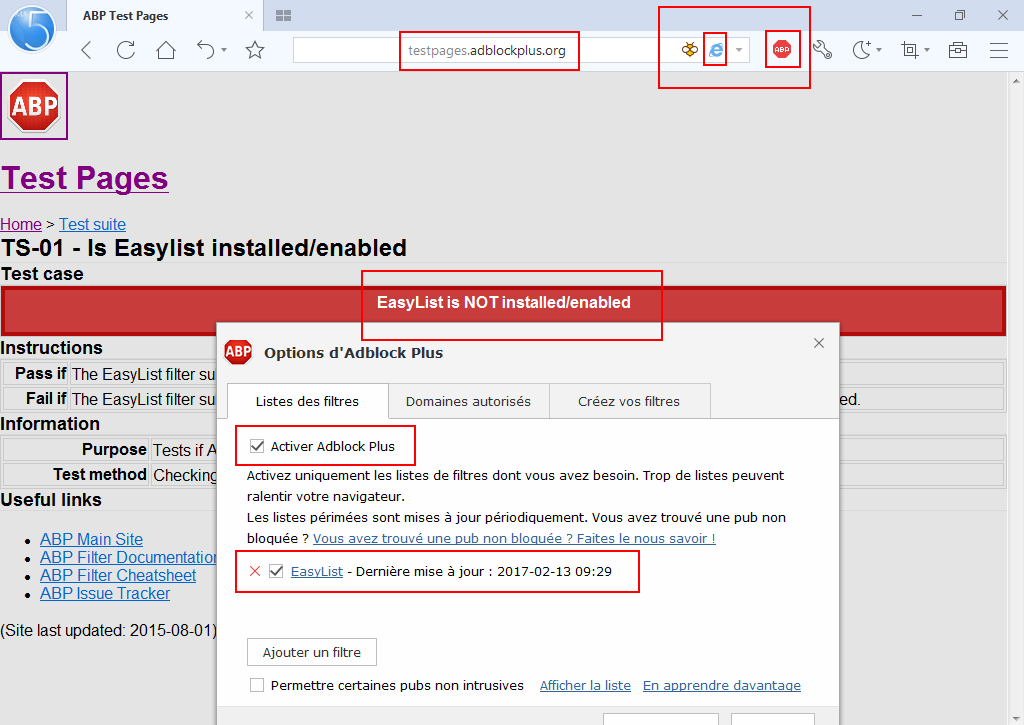Minimize the browser window

coord(917,15)
